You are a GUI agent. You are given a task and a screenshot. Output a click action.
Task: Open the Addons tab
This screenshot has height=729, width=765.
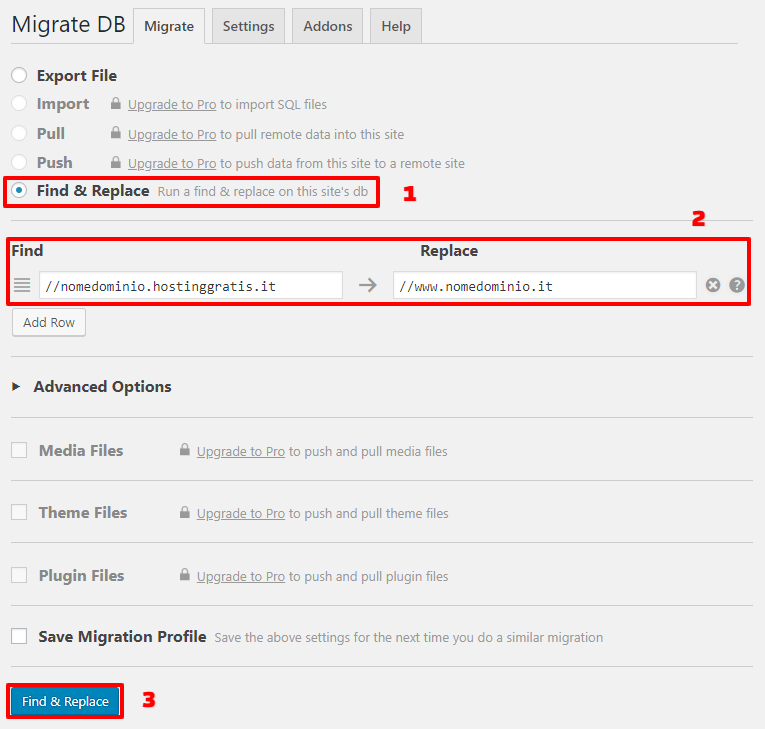(327, 26)
